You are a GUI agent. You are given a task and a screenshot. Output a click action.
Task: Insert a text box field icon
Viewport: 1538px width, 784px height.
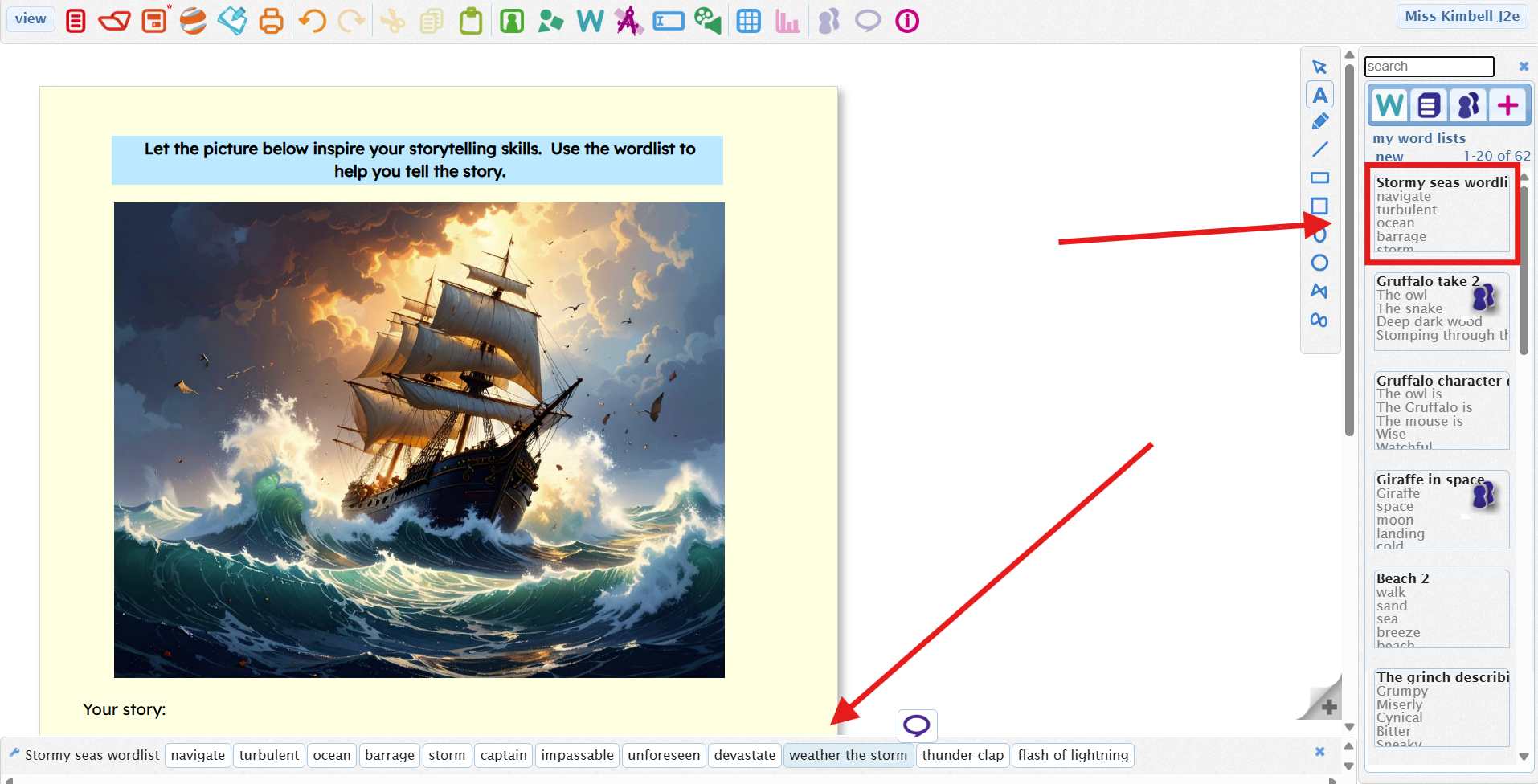pyautogui.click(x=669, y=21)
